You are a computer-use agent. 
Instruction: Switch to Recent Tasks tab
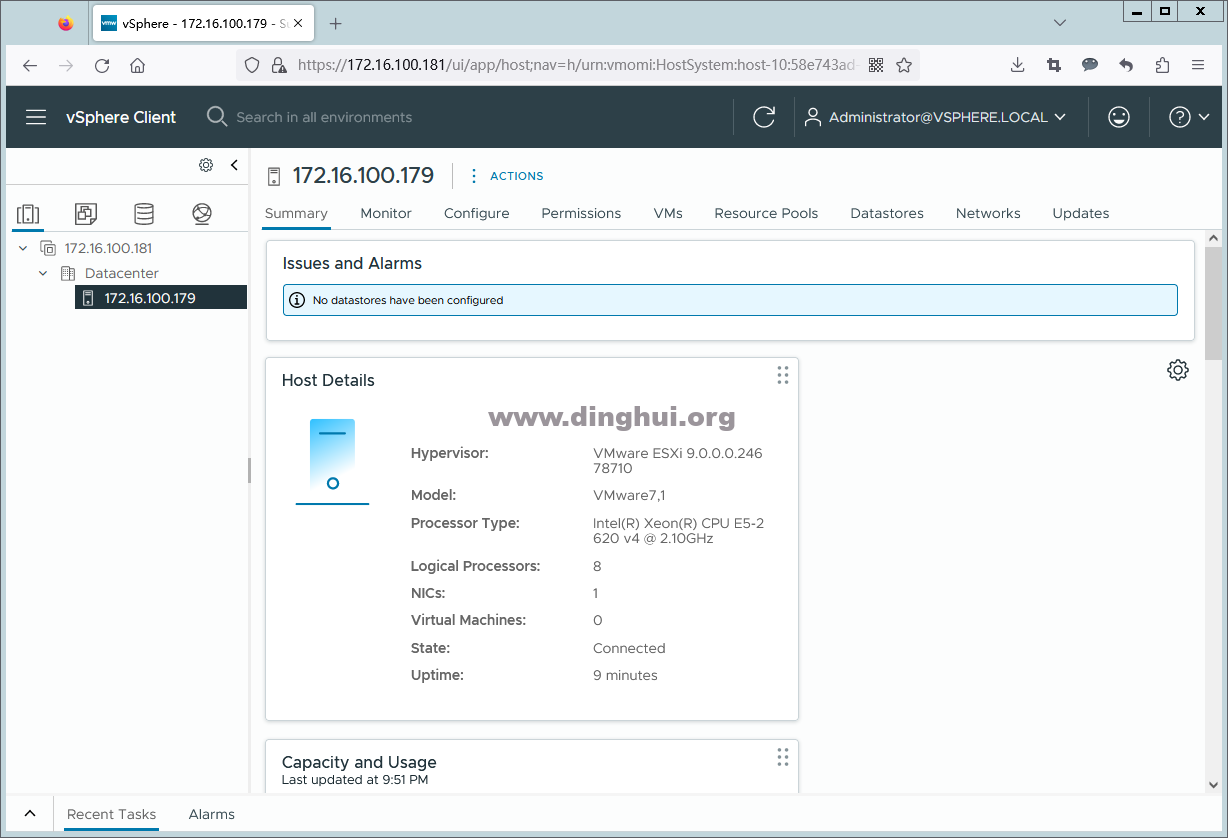(111, 814)
